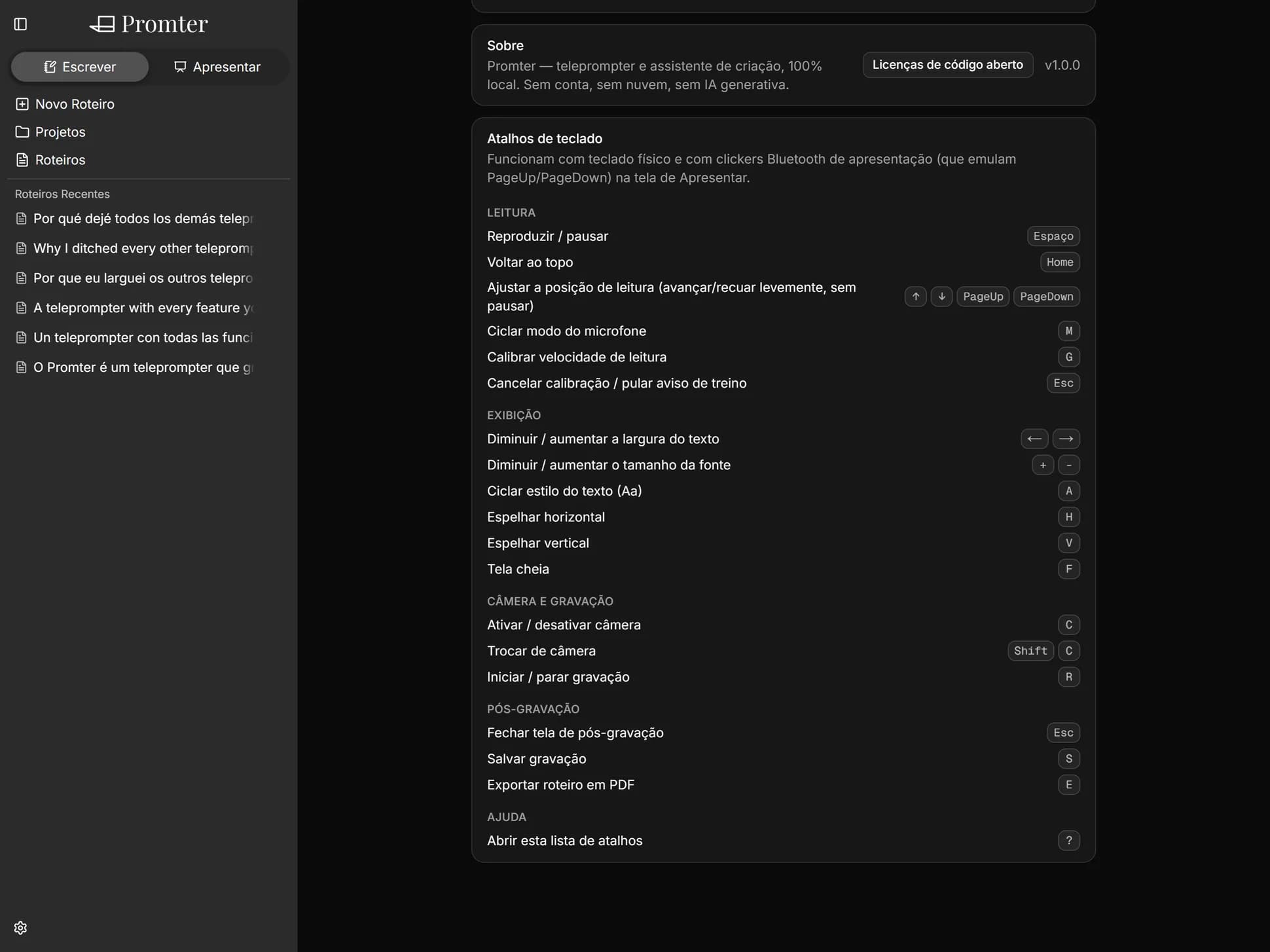1270x952 pixels.
Task: Collapse the sidebar panel icon
Action: [x=20, y=24]
